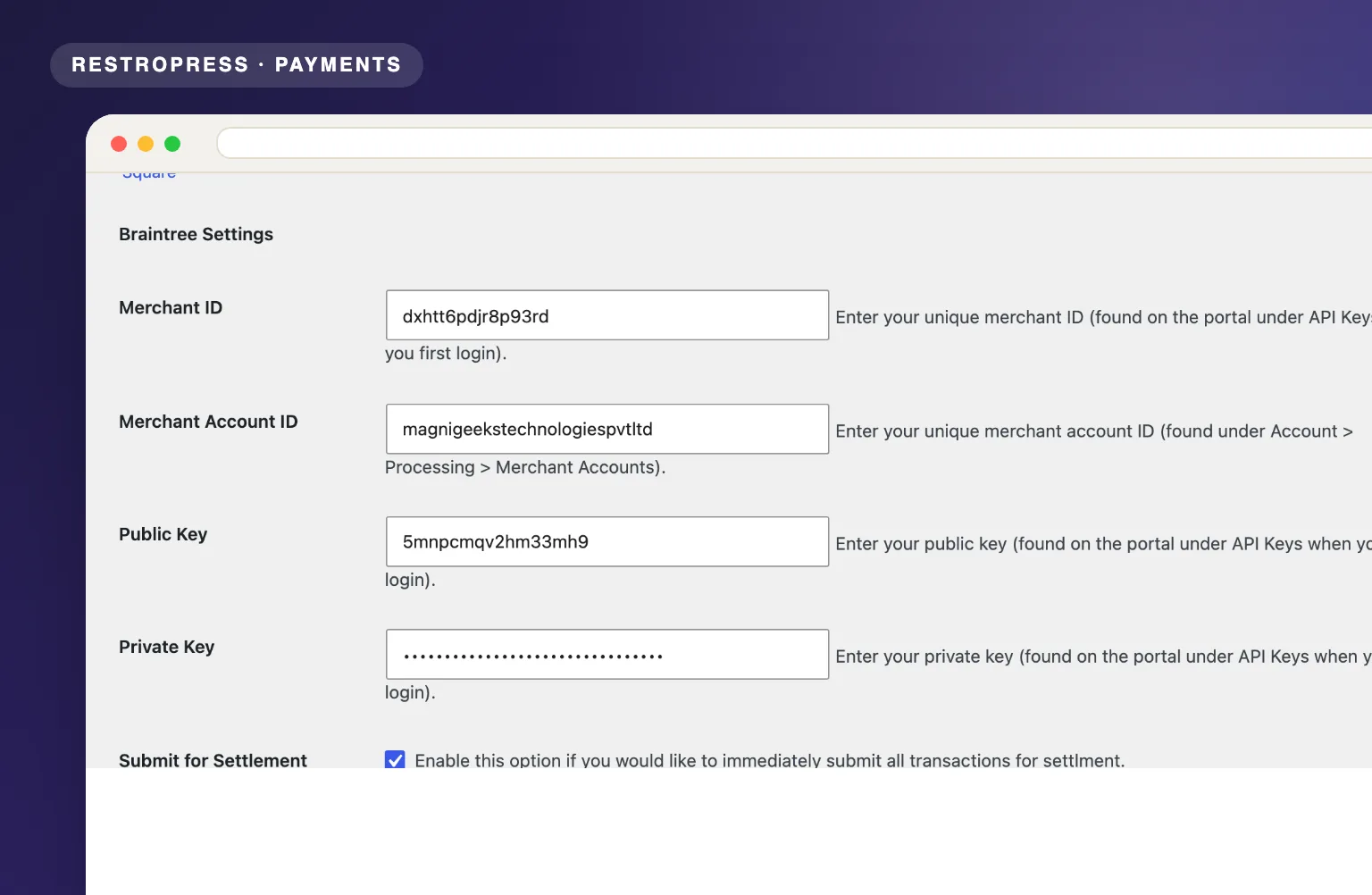Click the 'Processing > Merchant Accounts).' help text
Viewport: 1372px width, 895px height.
click(x=525, y=467)
